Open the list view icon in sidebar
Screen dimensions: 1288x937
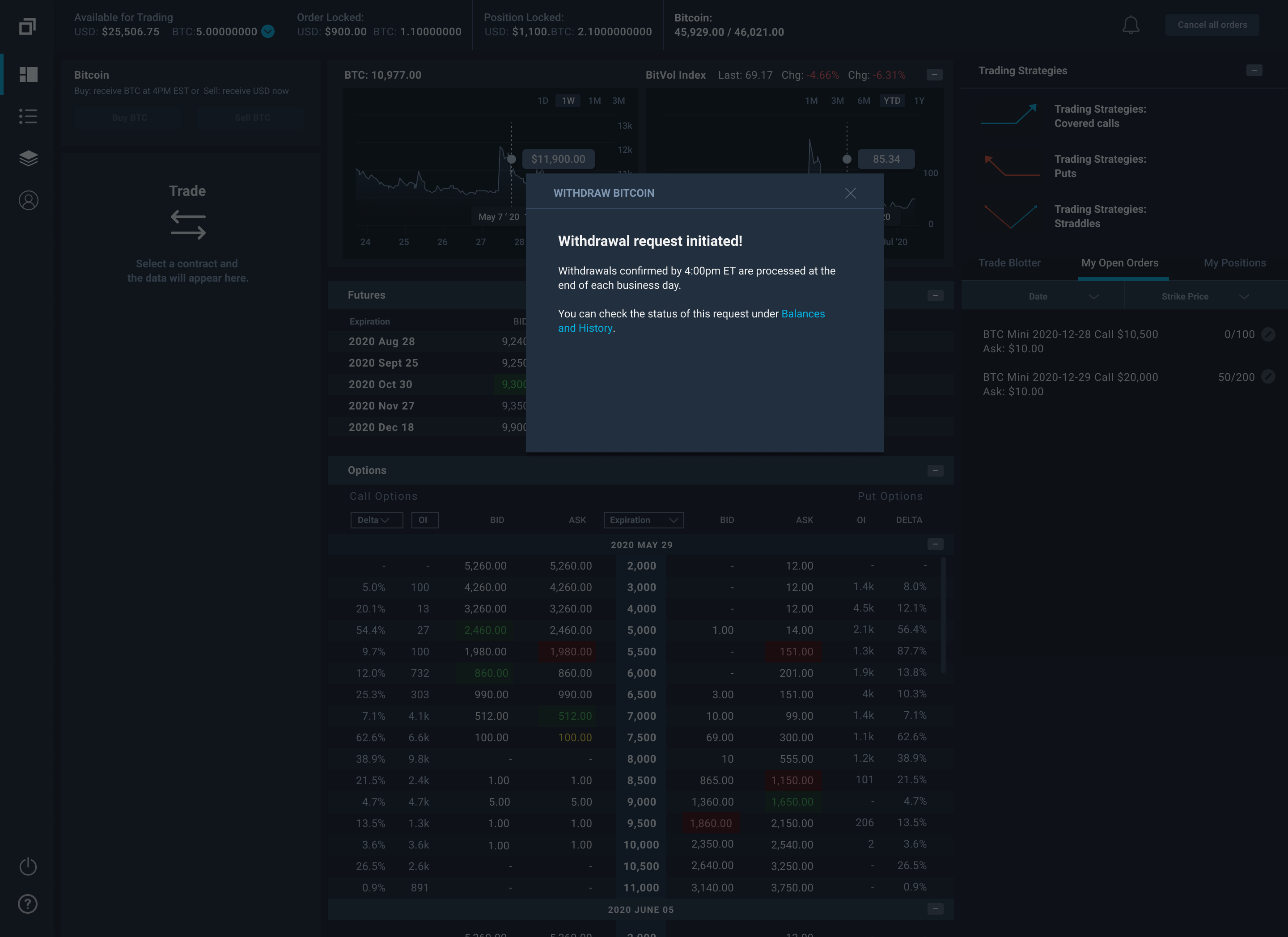click(x=28, y=116)
